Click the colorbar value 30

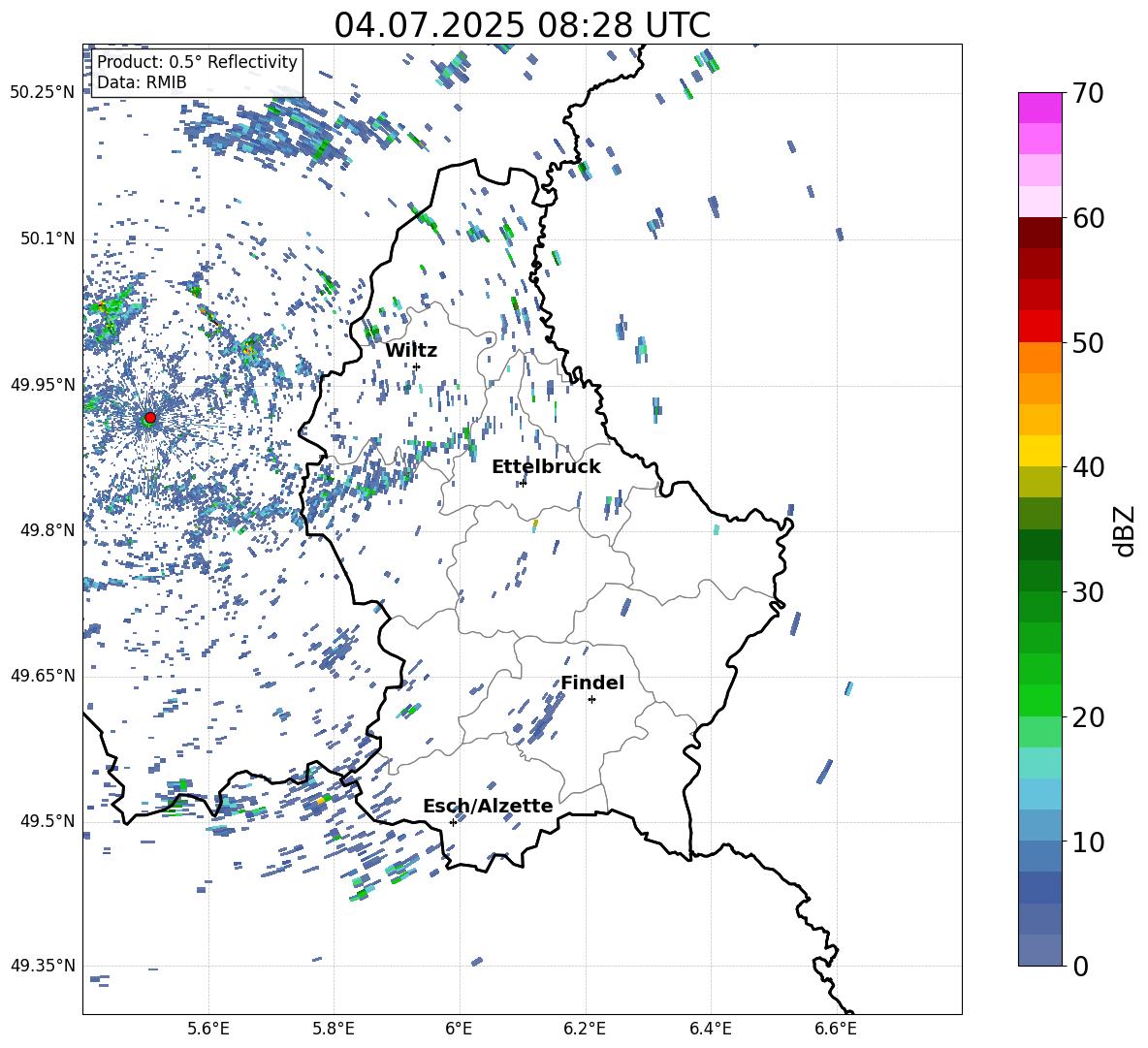point(1088,592)
